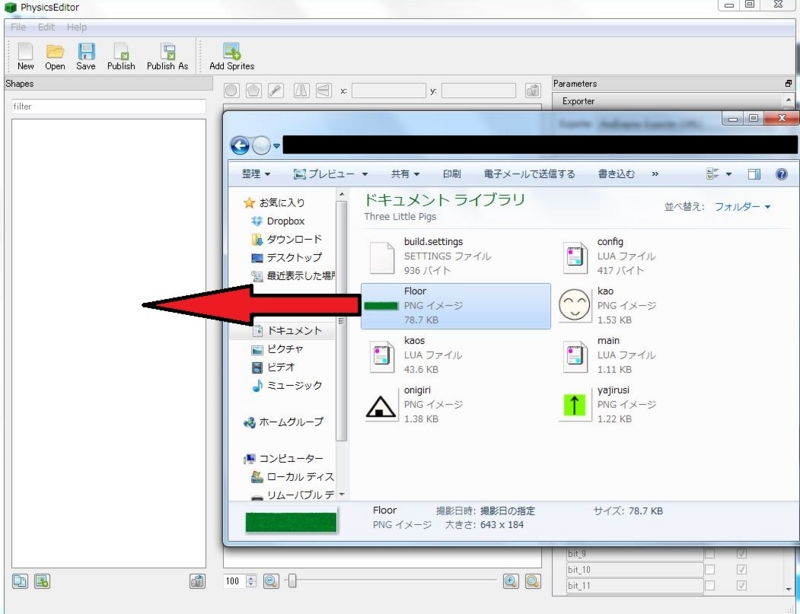Screen dimensions: 800x614
Task: Click the 書き込む button
Action: pos(616,174)
